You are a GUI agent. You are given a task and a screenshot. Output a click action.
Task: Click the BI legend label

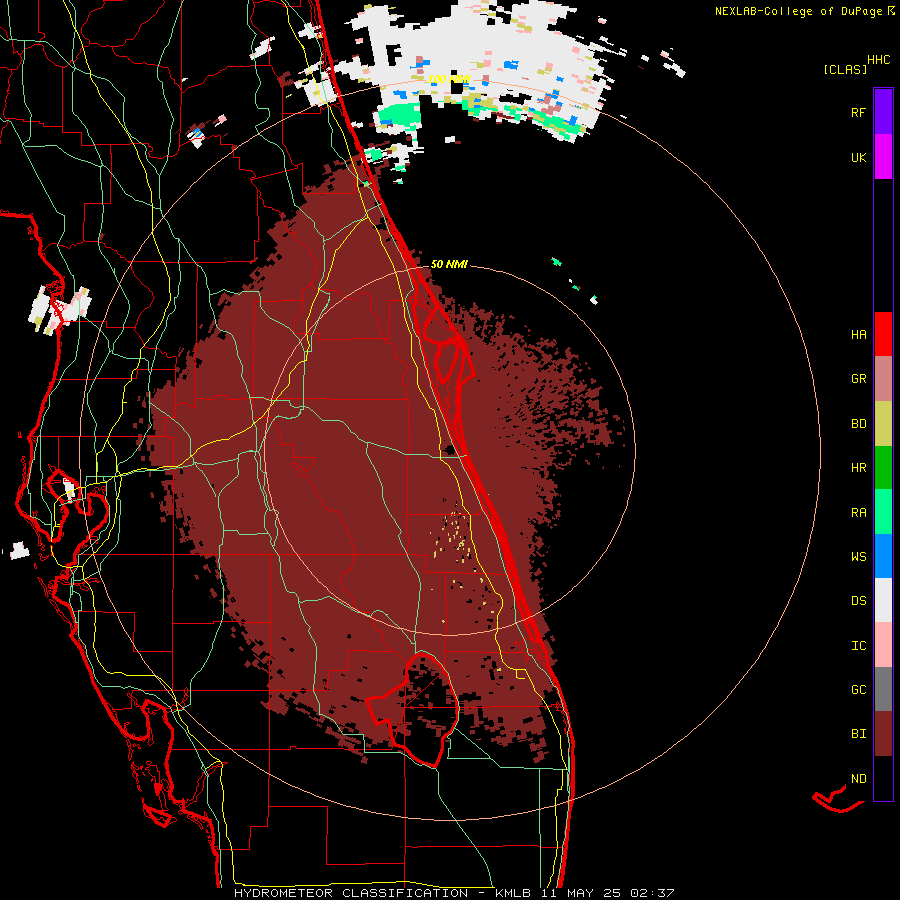858,734
